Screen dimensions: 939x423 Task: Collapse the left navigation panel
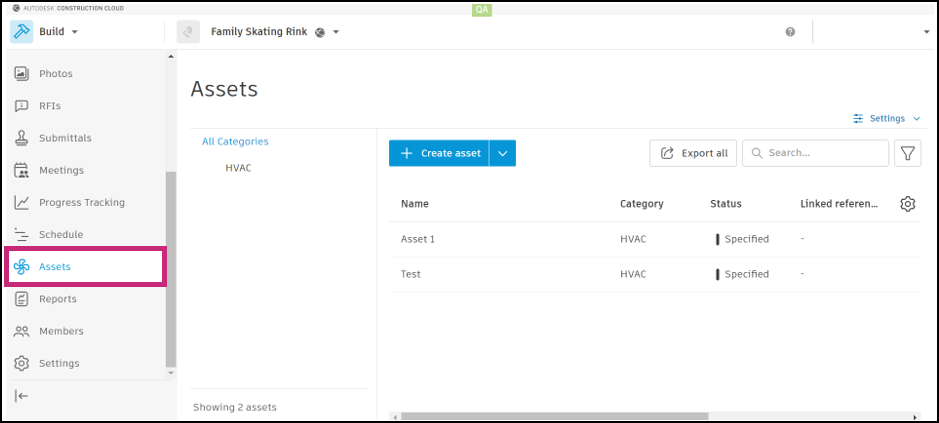tap(21, 395)
